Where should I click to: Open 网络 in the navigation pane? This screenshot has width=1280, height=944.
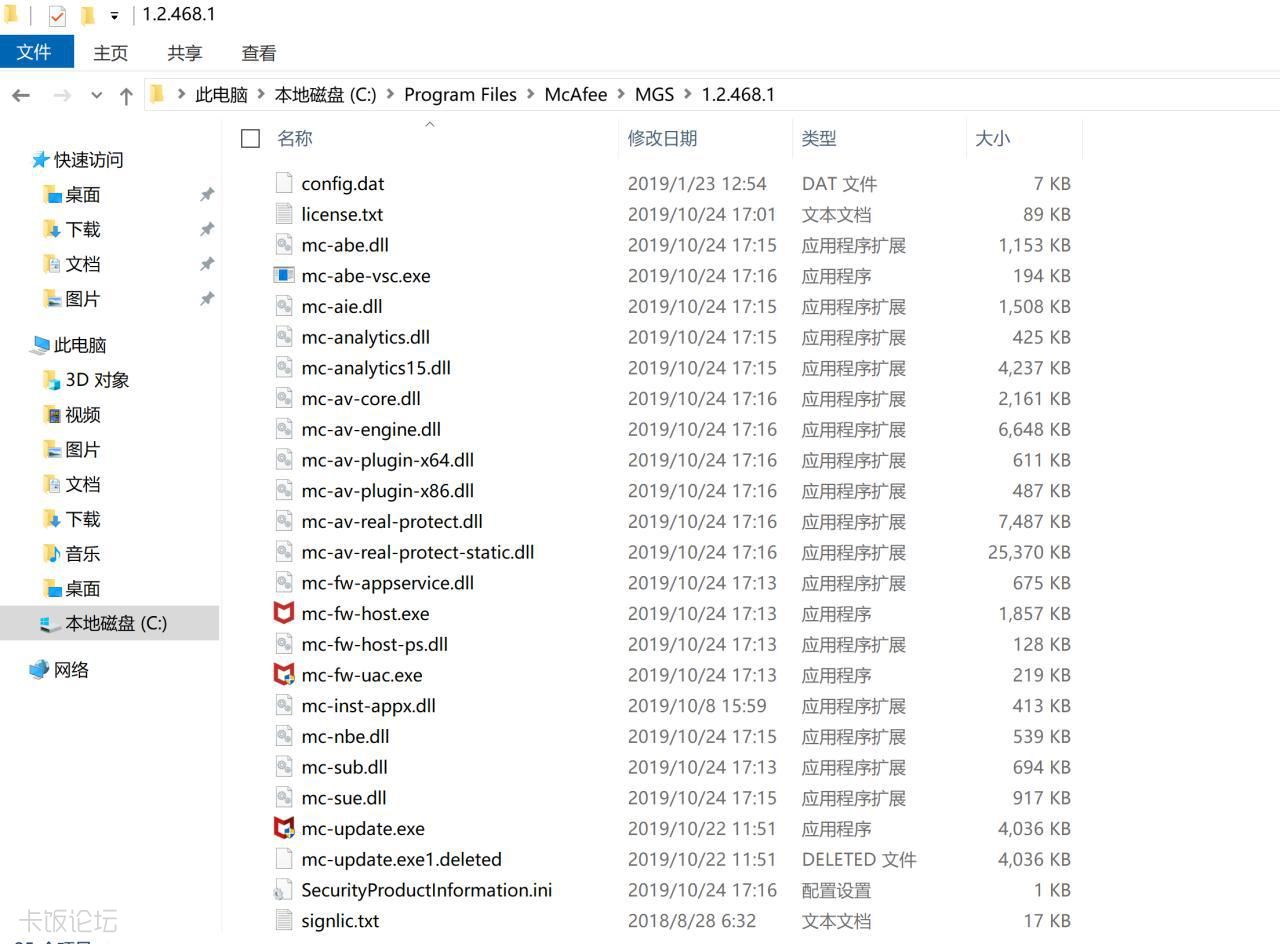point(71,670)
